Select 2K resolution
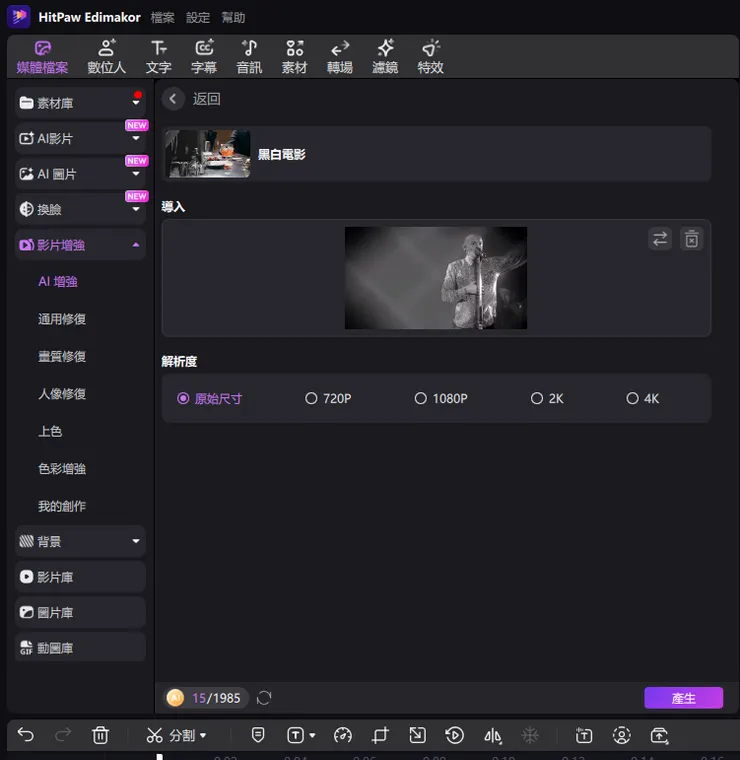The image size is (740, 760). coord(547,398)
